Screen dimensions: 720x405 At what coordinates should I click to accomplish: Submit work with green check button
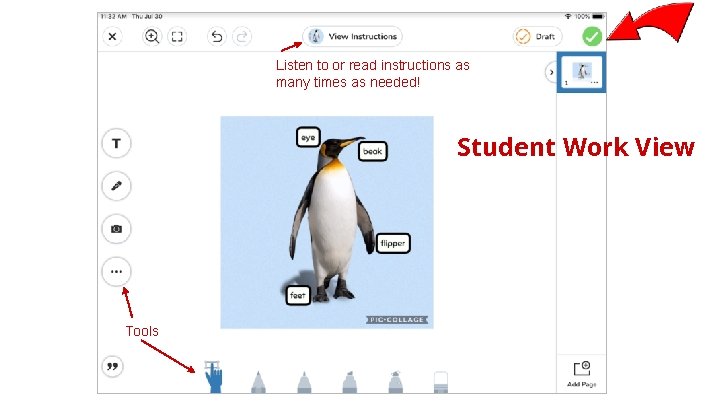click(x=592, y=37)
